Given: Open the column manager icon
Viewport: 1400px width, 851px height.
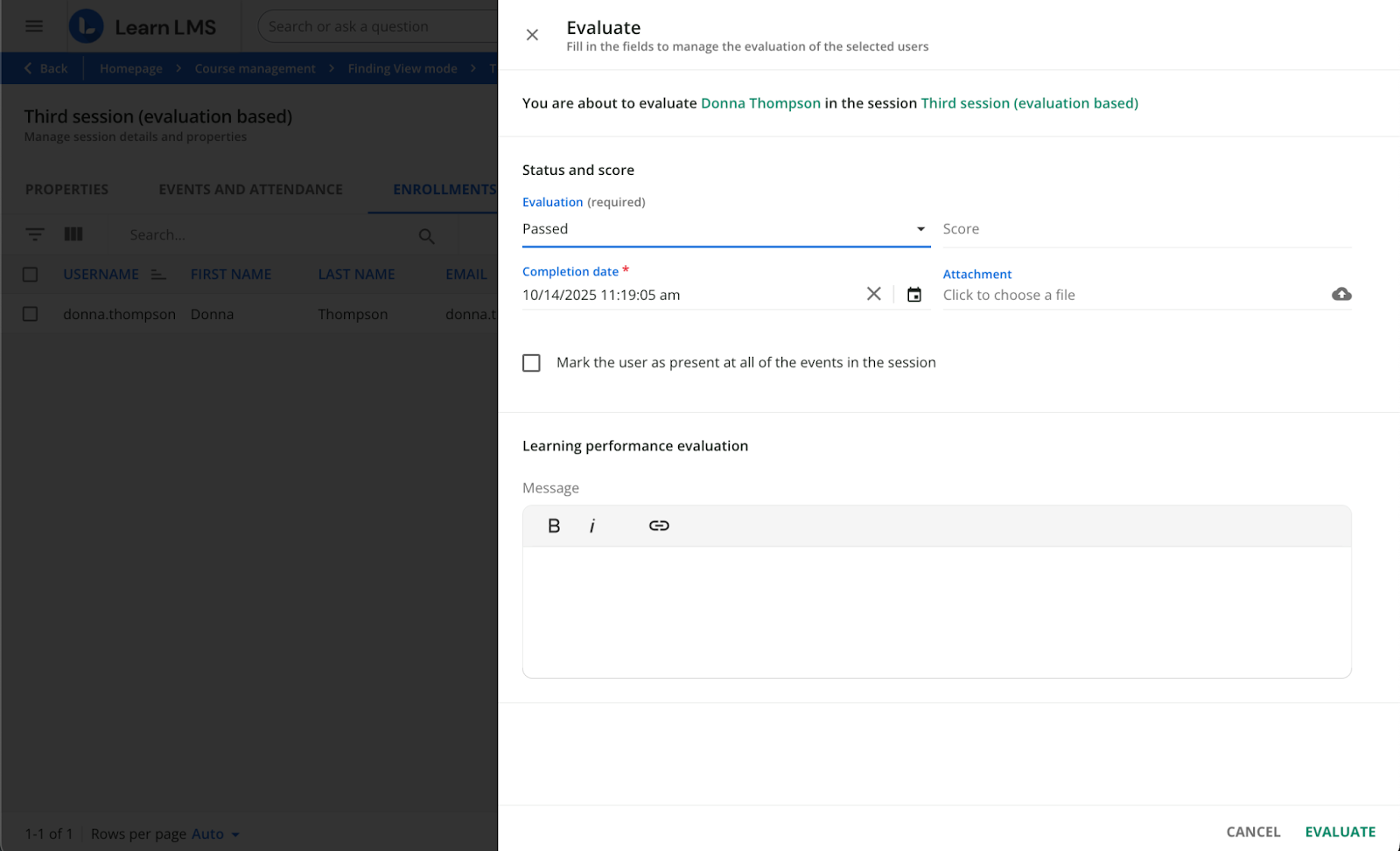Looking at the screenshot, I should tap(73, 234).
